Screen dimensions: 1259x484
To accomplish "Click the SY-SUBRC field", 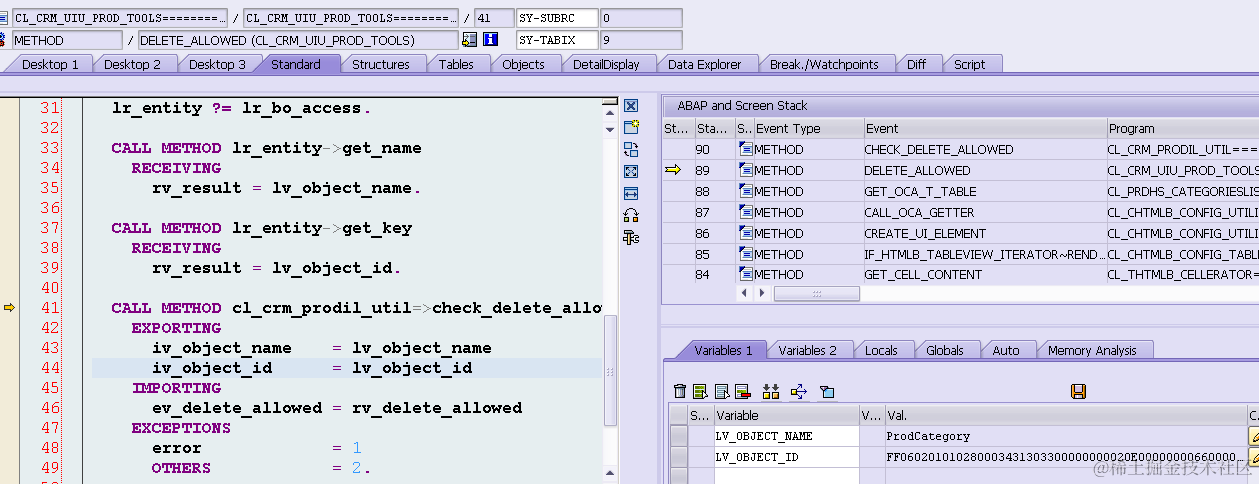I will [556, 18].
